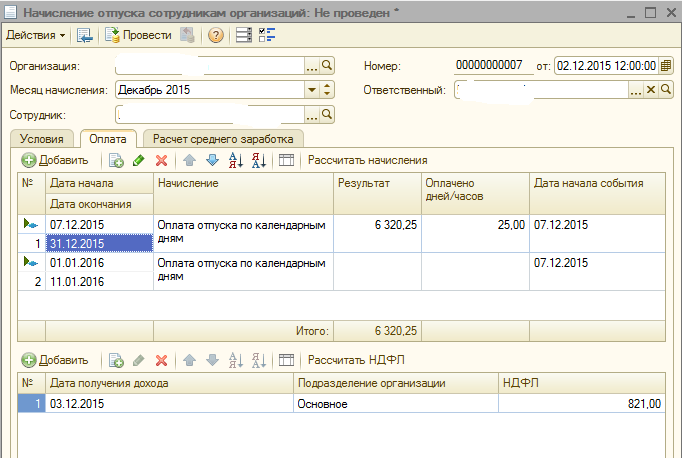The height and width of the screenshot is (458, 682).
Task: Open selection list for Сотрудник field
Action: 312,114
